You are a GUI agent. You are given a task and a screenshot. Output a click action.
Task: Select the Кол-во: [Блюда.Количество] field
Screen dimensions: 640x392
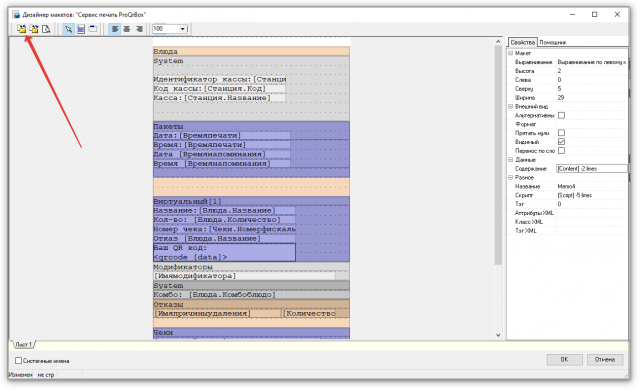pos(224,220)
